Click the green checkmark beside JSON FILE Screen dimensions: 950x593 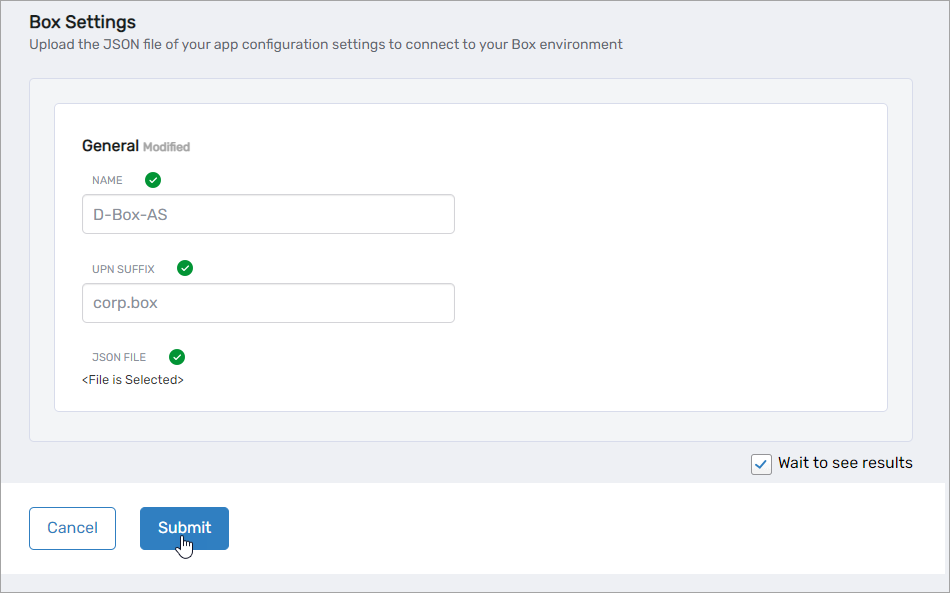177,357
